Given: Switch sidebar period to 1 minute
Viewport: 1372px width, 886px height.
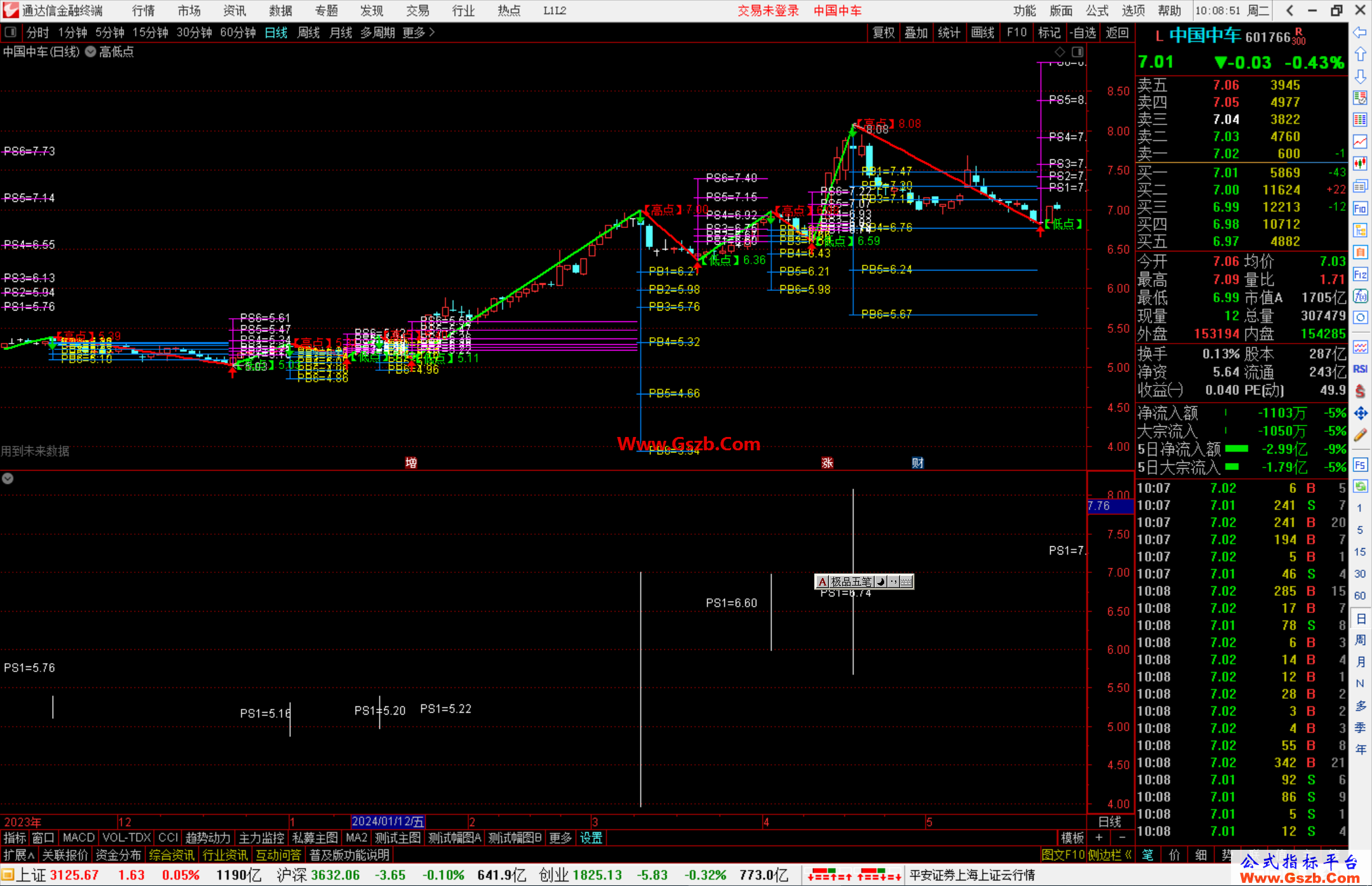Looking at the screenshot, I should pos(1359,508).
